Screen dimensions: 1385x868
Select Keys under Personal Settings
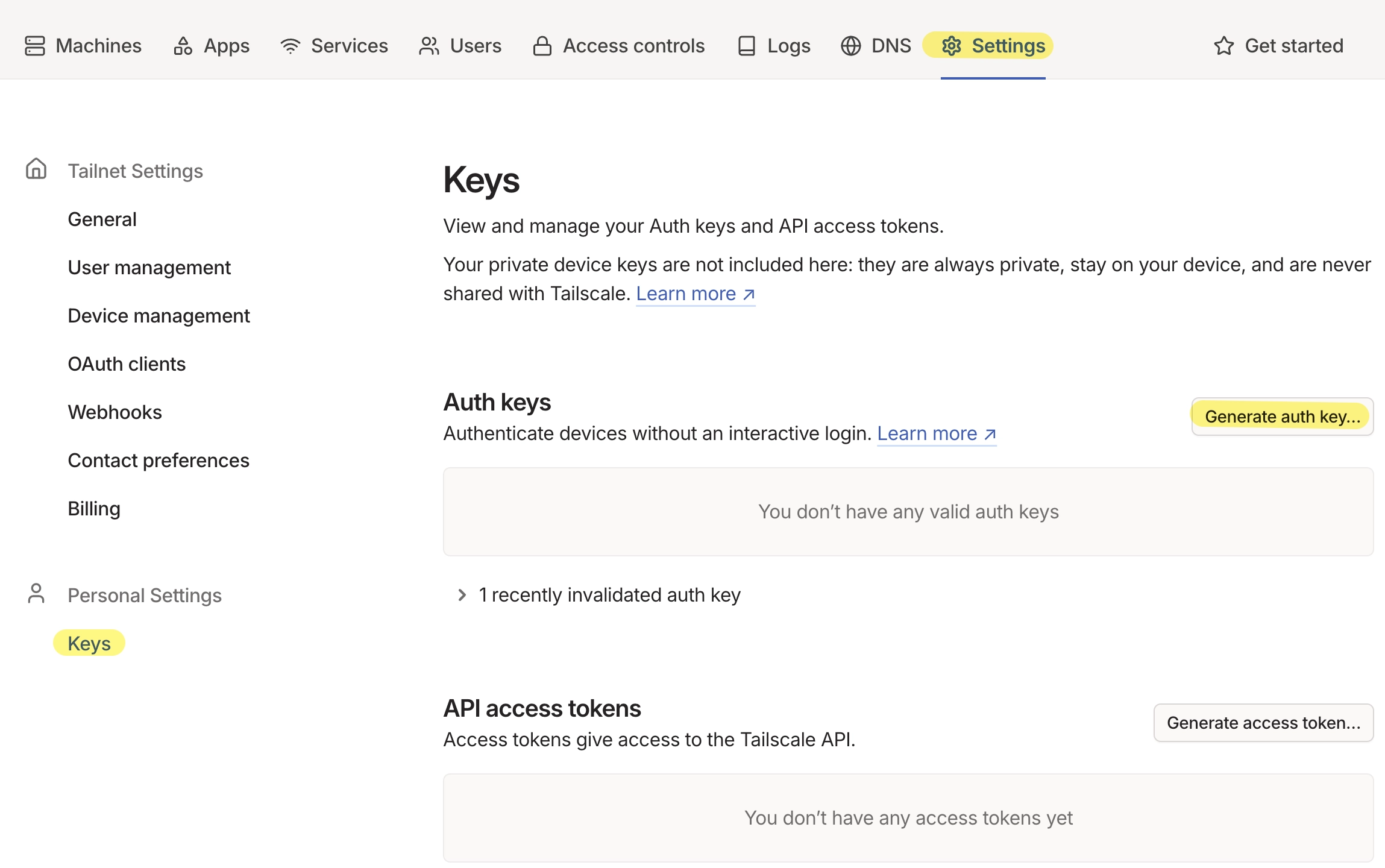[x=89, y=643]
